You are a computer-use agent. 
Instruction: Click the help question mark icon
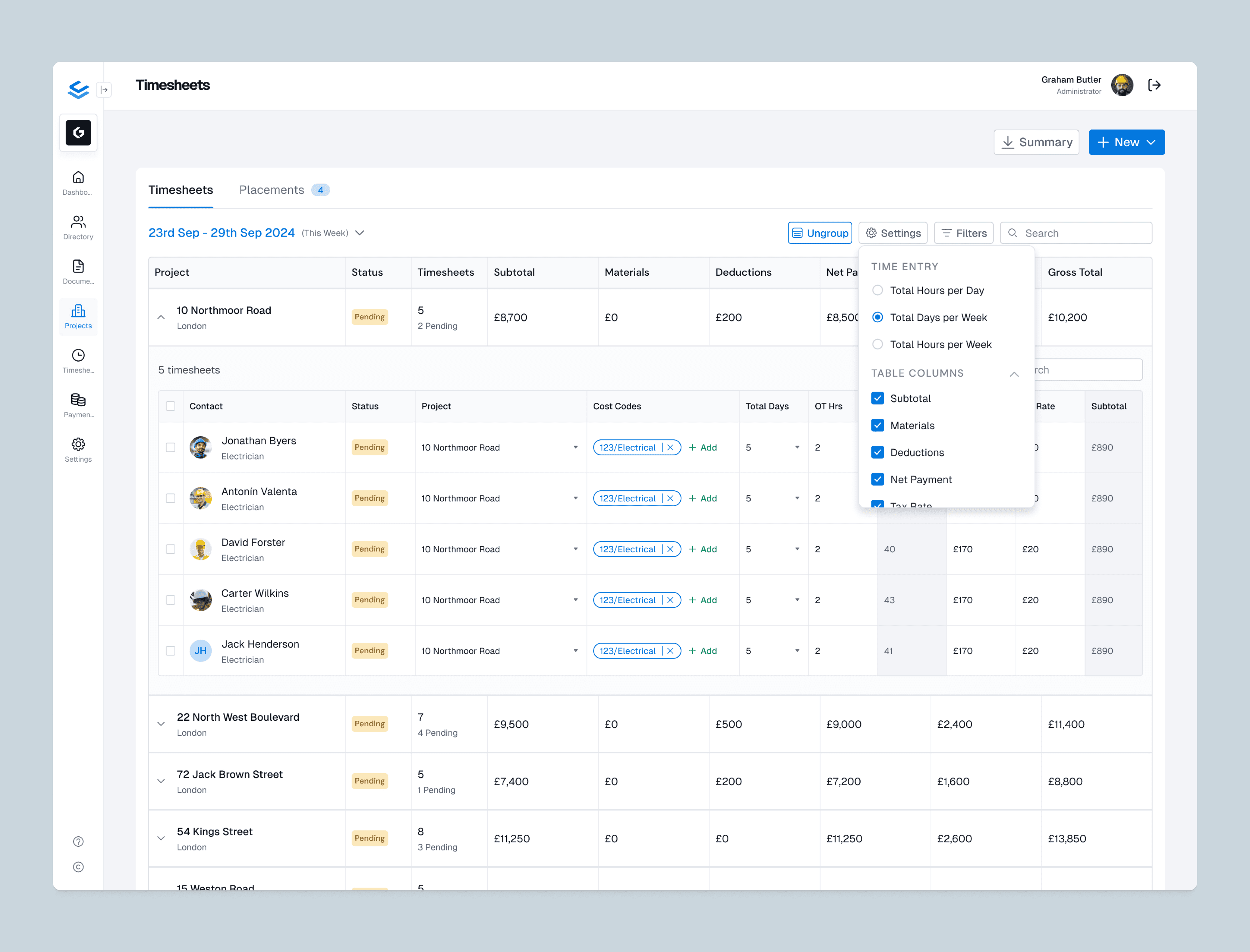78,841
